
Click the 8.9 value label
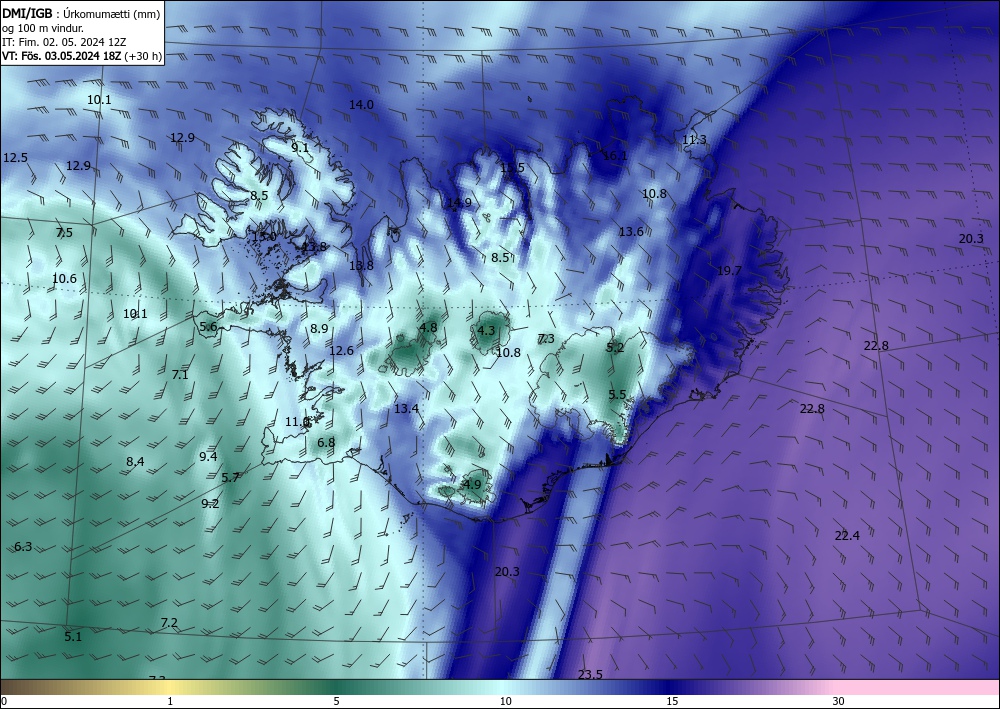tap(320, 329)
